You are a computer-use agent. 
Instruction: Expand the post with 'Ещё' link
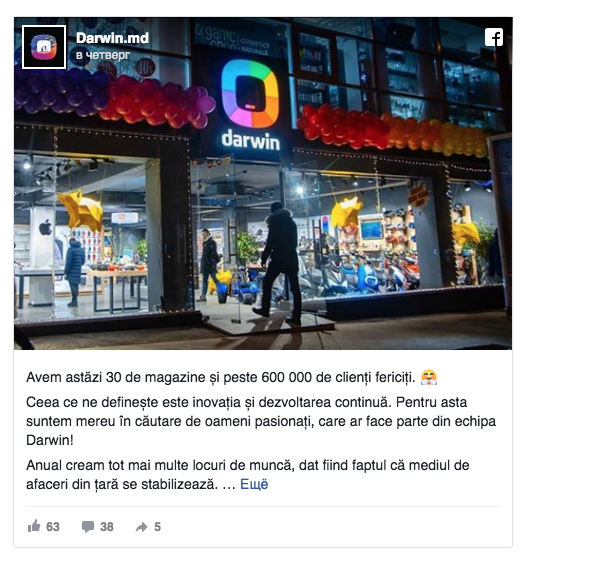click(x=254, y=484)
